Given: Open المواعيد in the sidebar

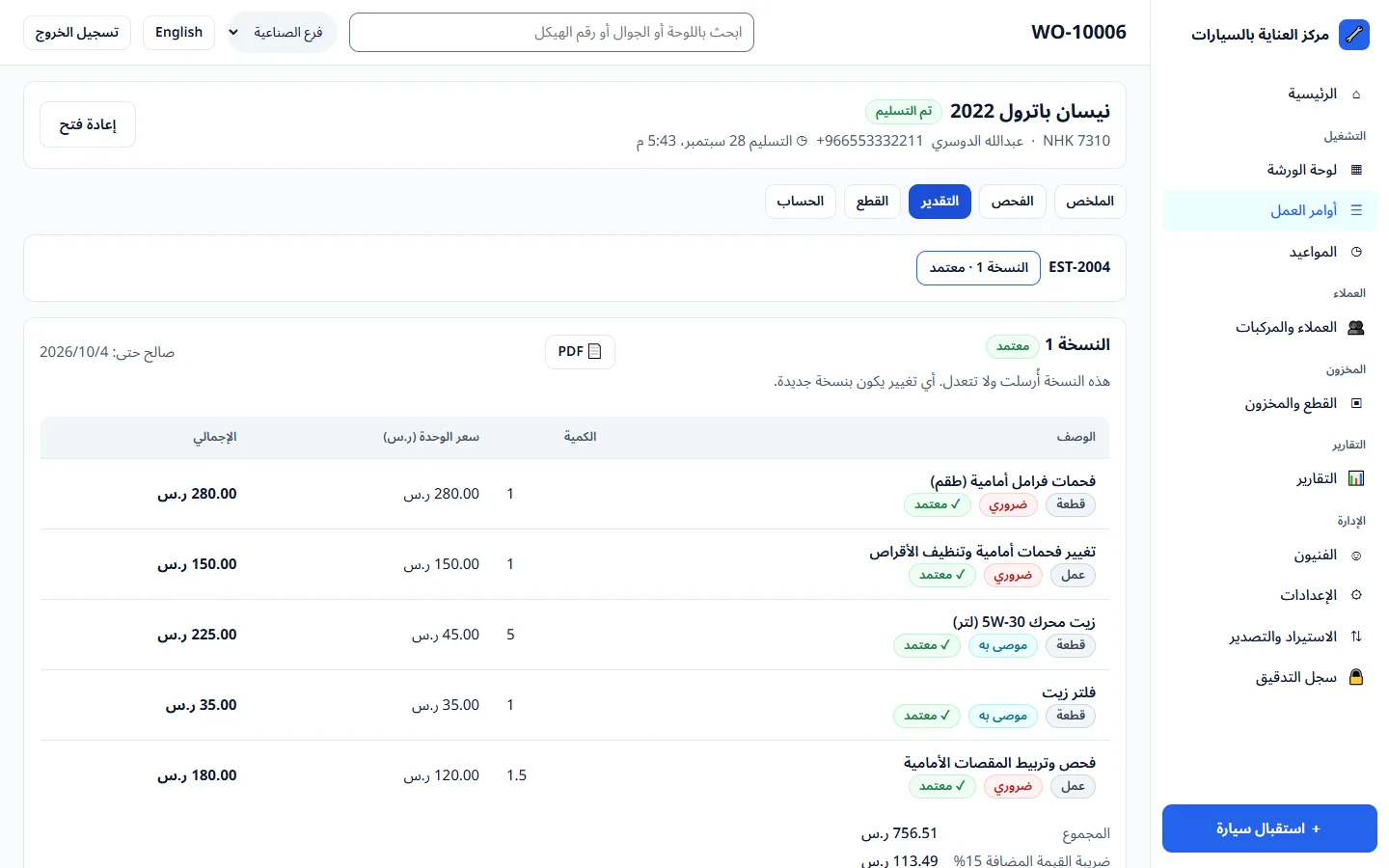Looking at the screenshot, I should click(1269, 252).
